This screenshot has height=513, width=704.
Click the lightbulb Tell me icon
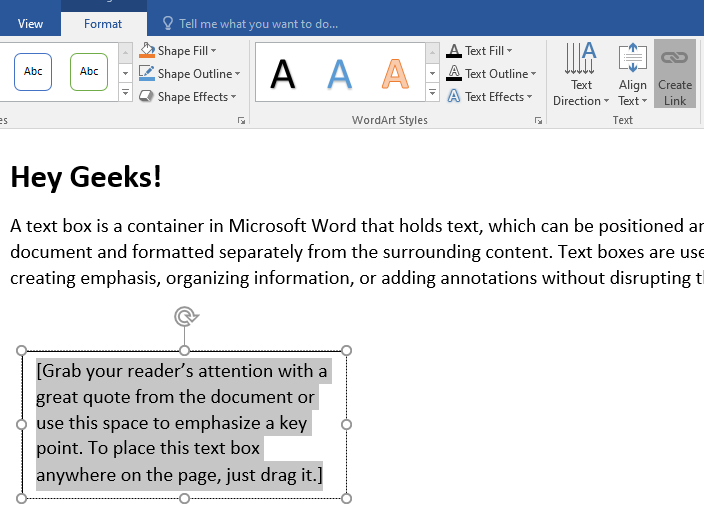click(167, 23)
